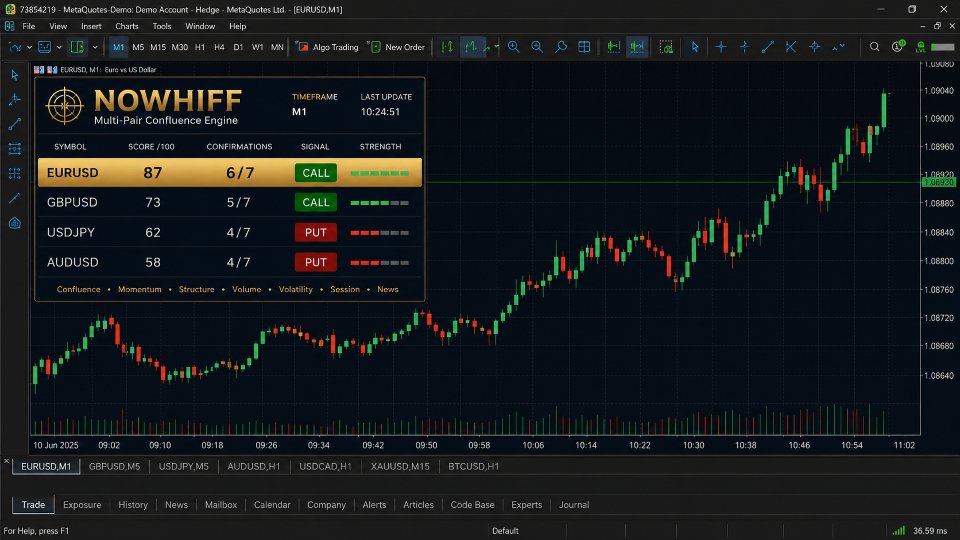Toggle chart auto scroll icon
Screen dimensions: 960x540
(x=613, y=47)
